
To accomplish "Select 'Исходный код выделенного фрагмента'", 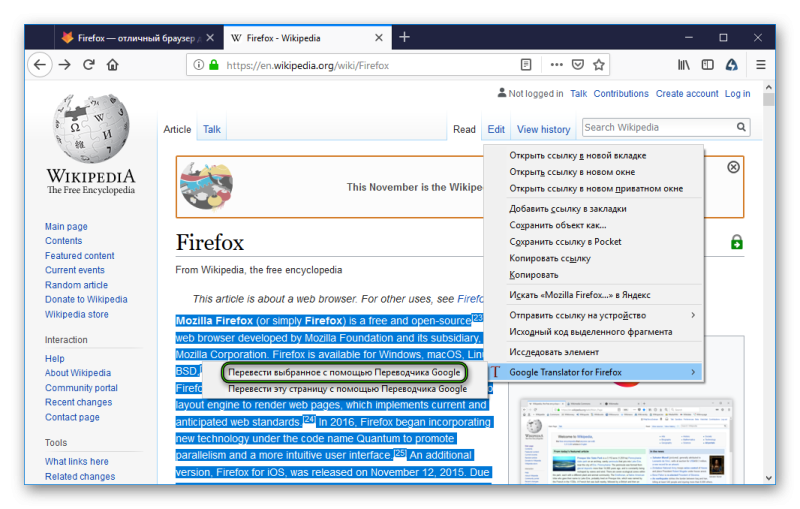I will [x=593, y=332].
